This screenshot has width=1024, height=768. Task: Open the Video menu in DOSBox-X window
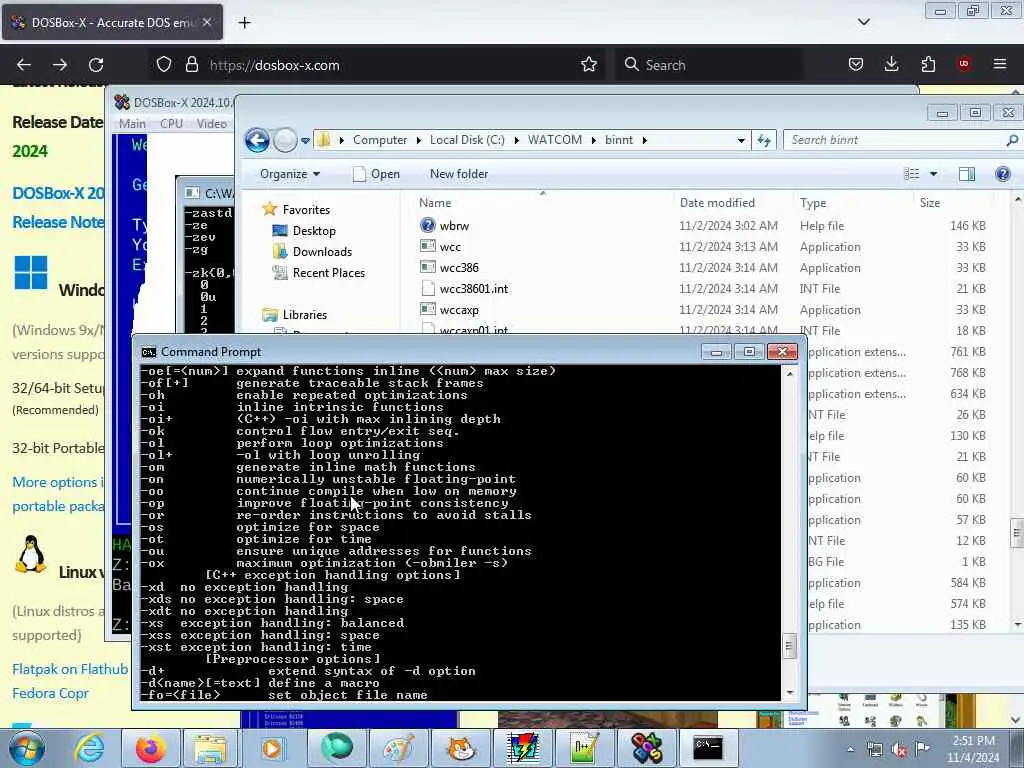coord(212,123)
